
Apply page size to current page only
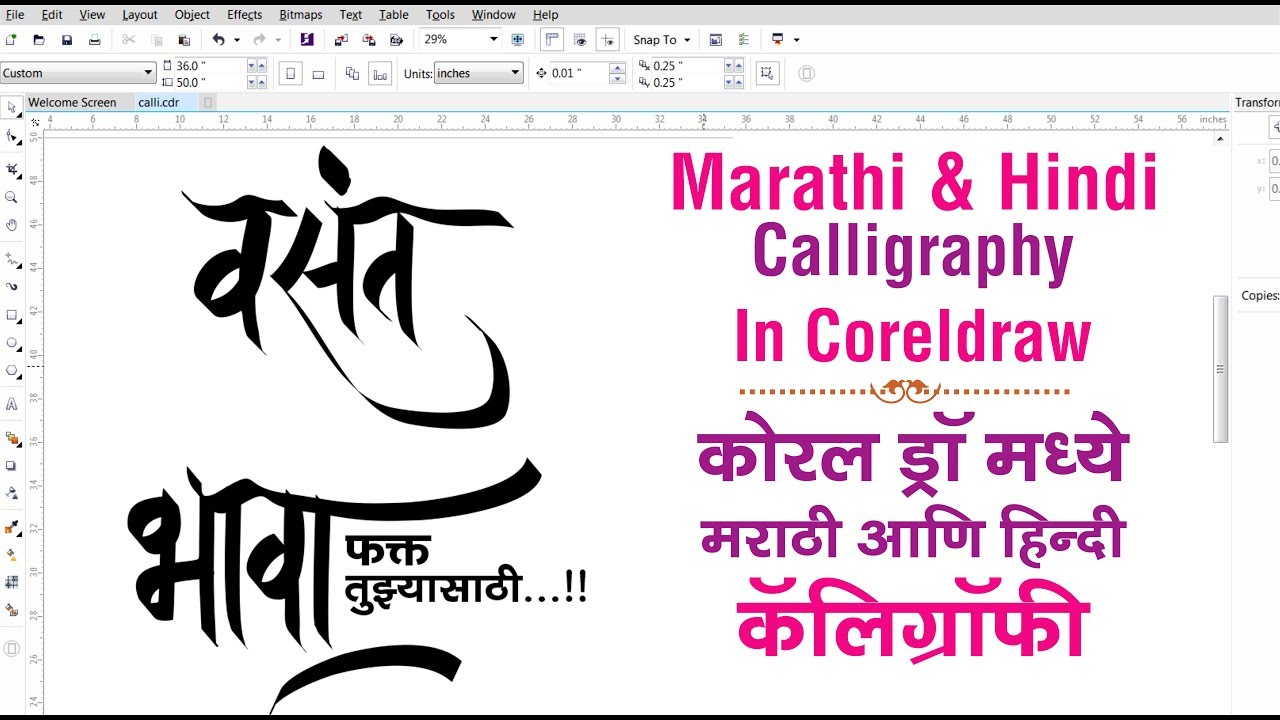tap(380, 73)
